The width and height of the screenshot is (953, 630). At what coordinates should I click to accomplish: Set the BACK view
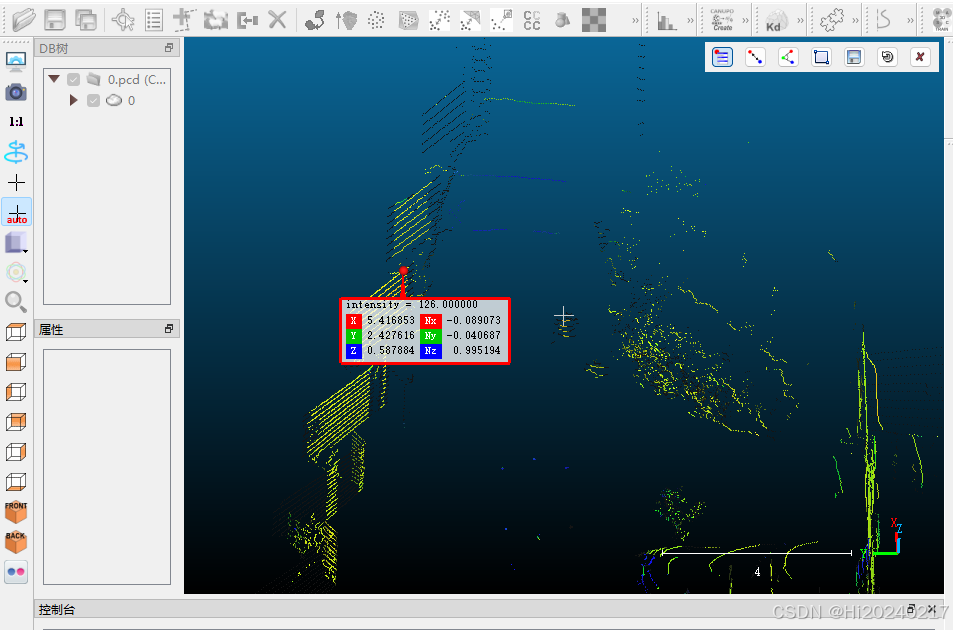16,542
